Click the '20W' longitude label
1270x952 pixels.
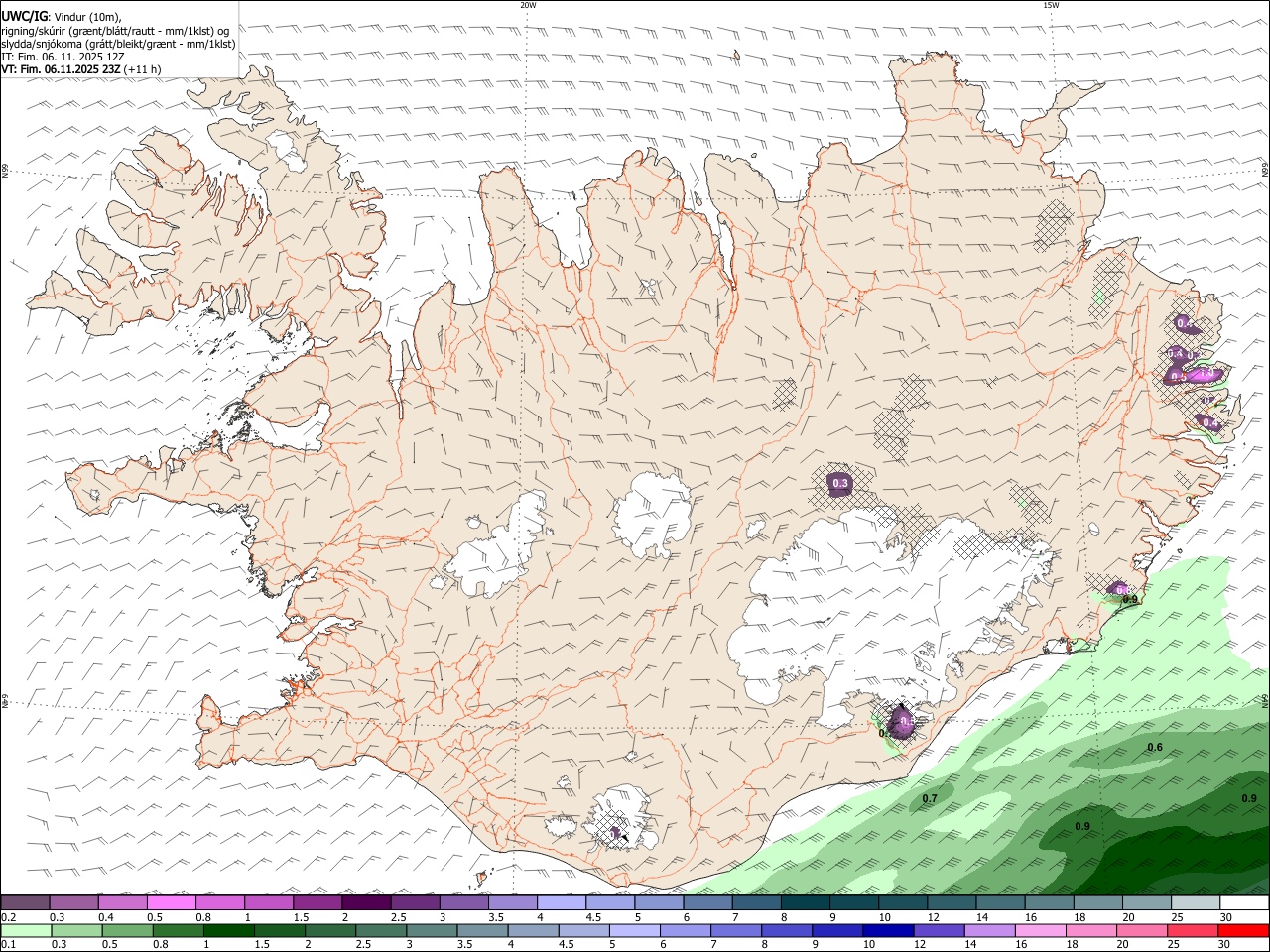[528, 5]
